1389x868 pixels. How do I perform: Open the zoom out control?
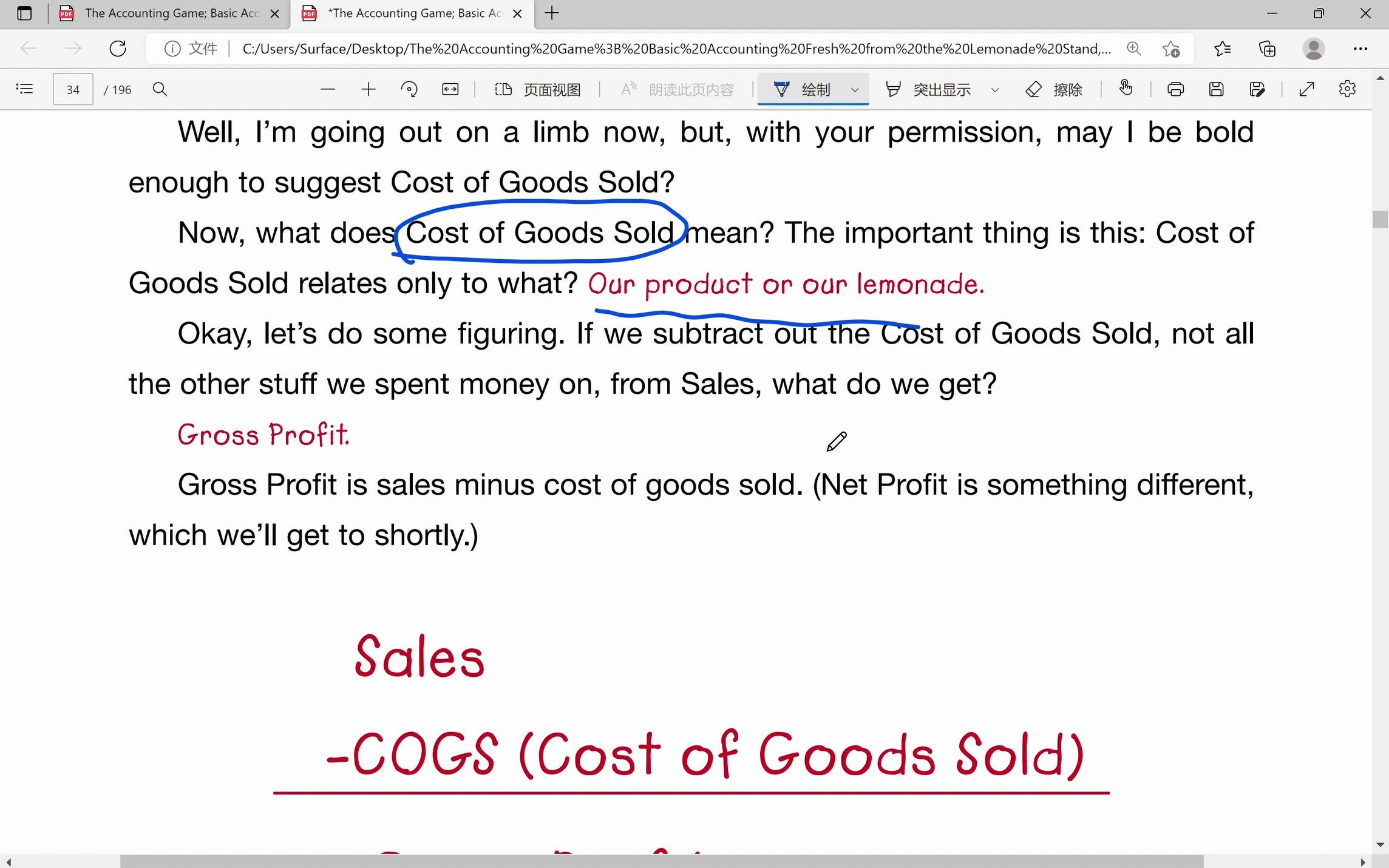(x=327, y=89)
